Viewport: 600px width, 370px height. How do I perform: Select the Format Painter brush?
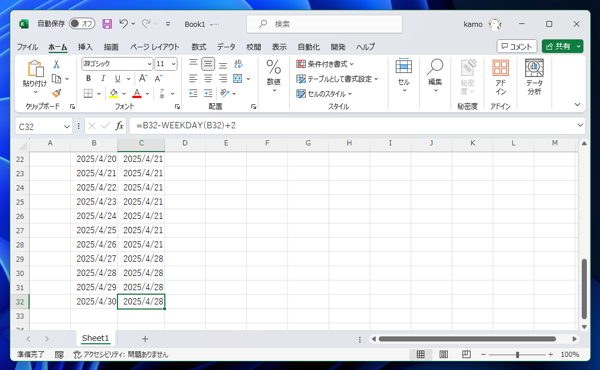57,93
